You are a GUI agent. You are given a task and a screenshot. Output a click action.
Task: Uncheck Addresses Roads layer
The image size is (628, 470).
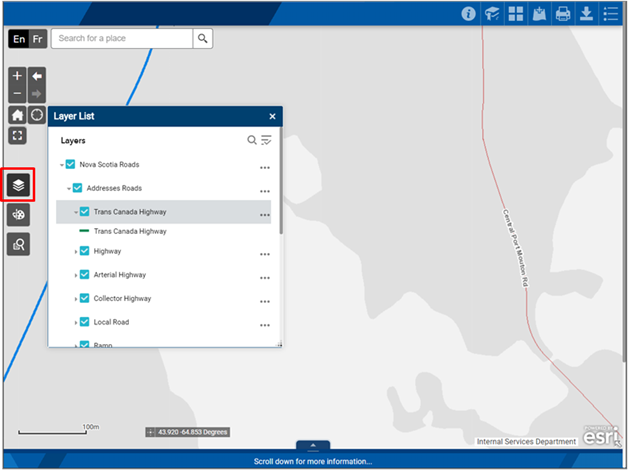click(x=78, y=188)
